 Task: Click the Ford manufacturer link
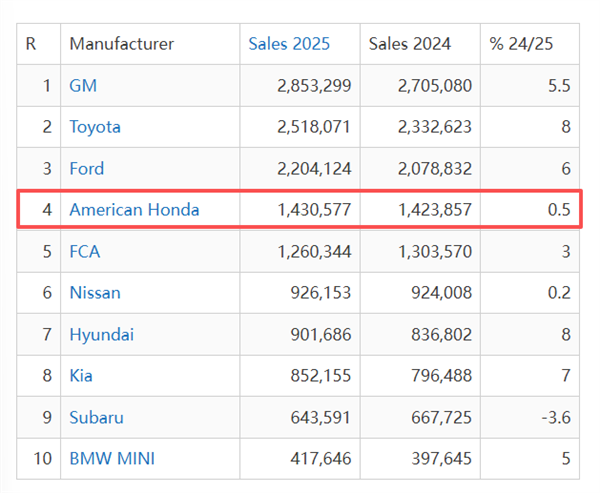(x=86, y=169)
